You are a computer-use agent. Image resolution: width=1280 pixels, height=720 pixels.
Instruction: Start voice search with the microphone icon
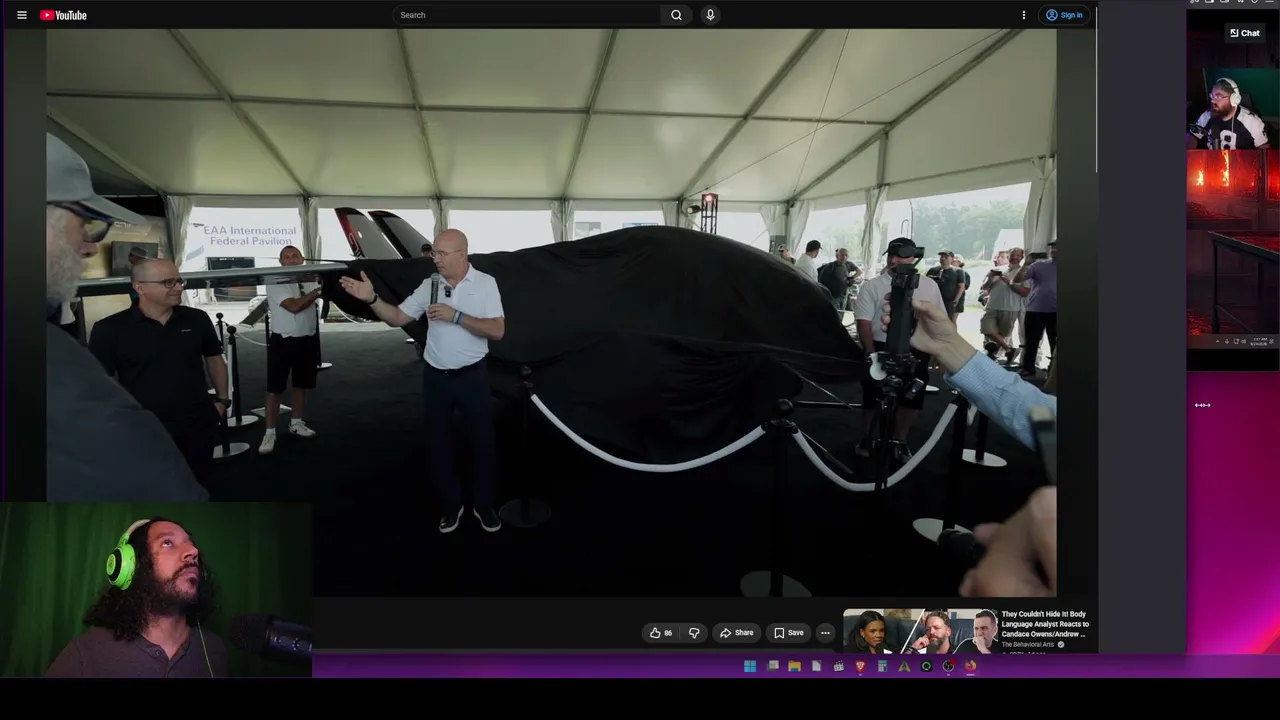[710, 15]
